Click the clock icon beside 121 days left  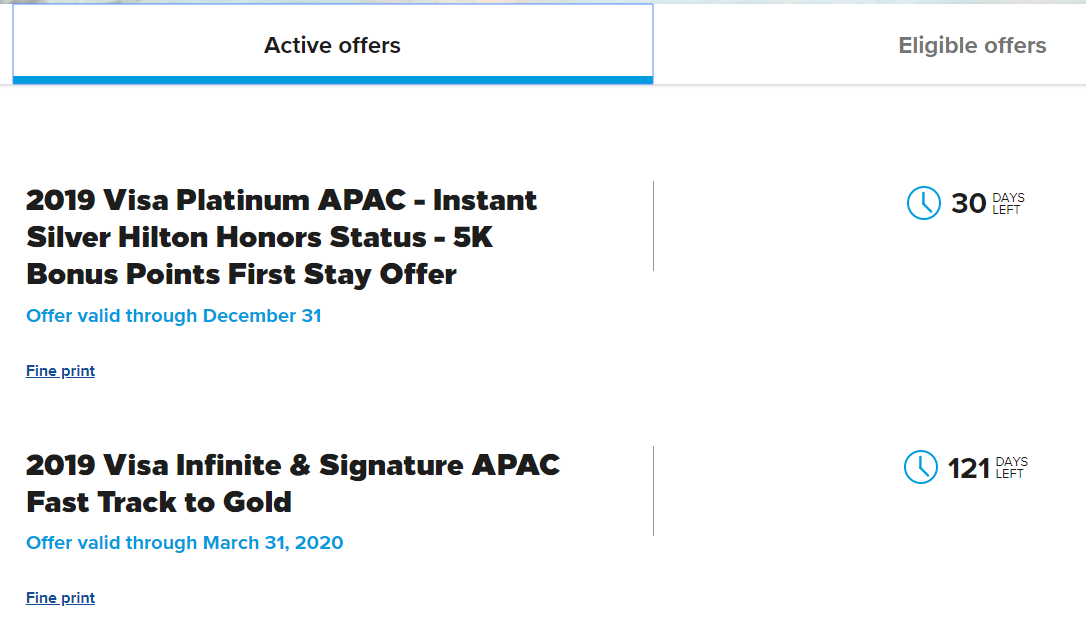921,467
